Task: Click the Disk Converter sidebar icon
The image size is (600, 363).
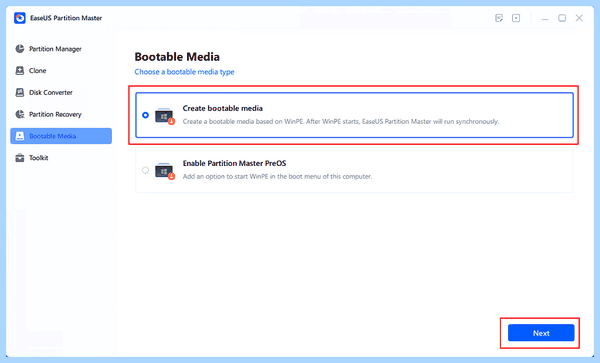Action: pos(20,92)
